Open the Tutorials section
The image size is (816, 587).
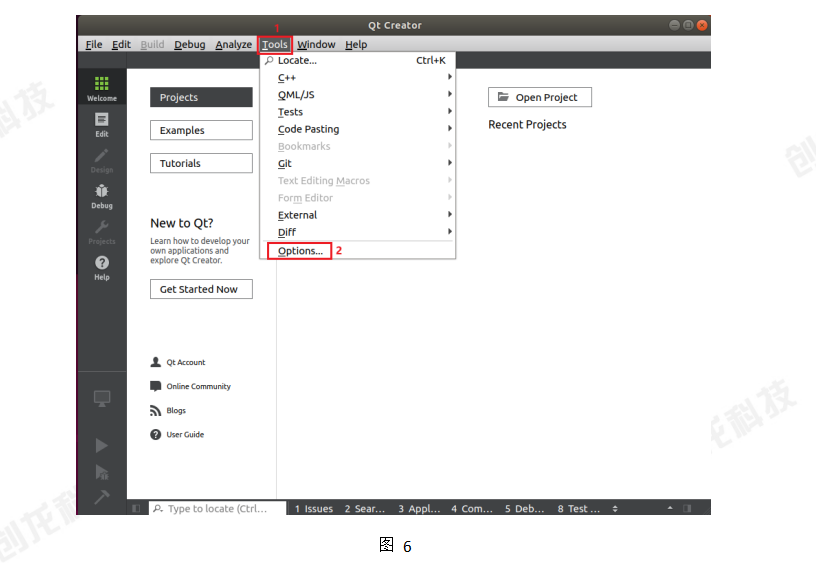201,163
